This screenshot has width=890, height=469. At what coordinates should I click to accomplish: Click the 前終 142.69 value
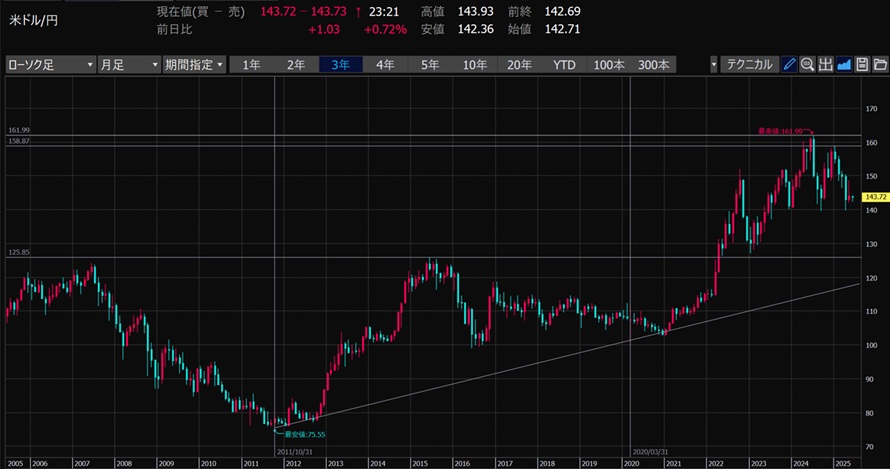[x=562, y=11]
